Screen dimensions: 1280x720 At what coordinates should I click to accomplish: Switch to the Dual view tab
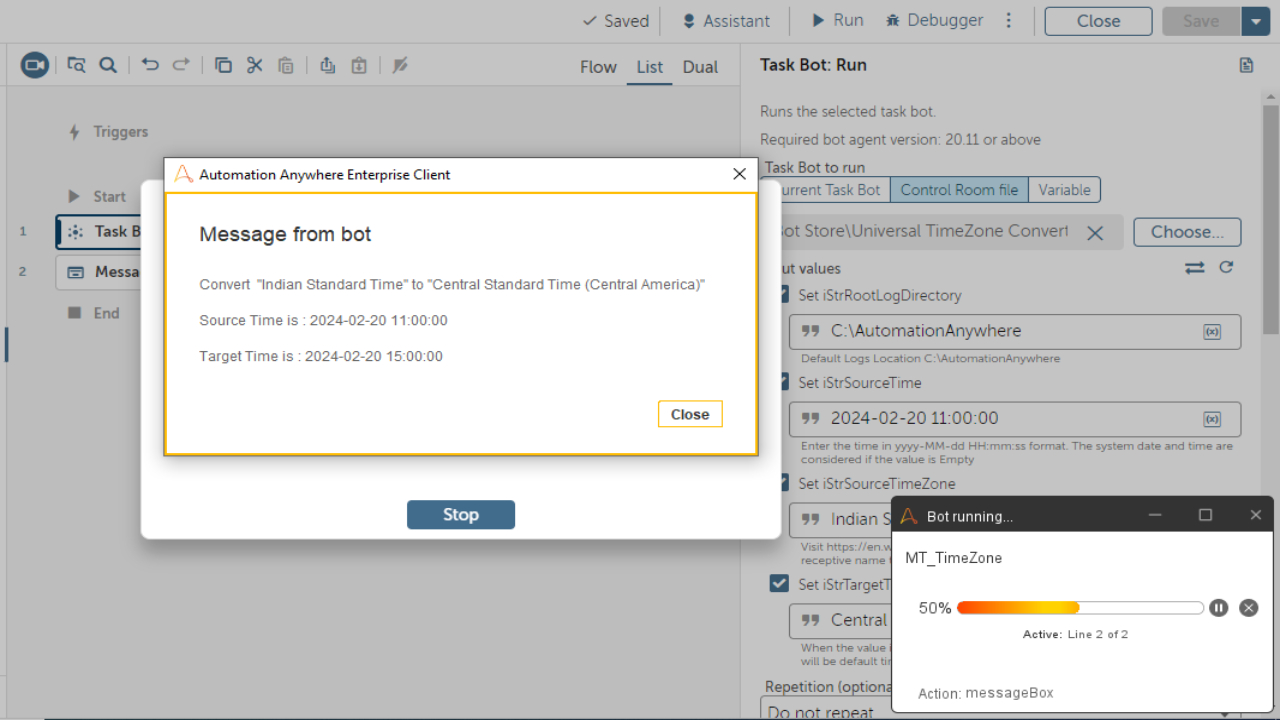[700, 67]
